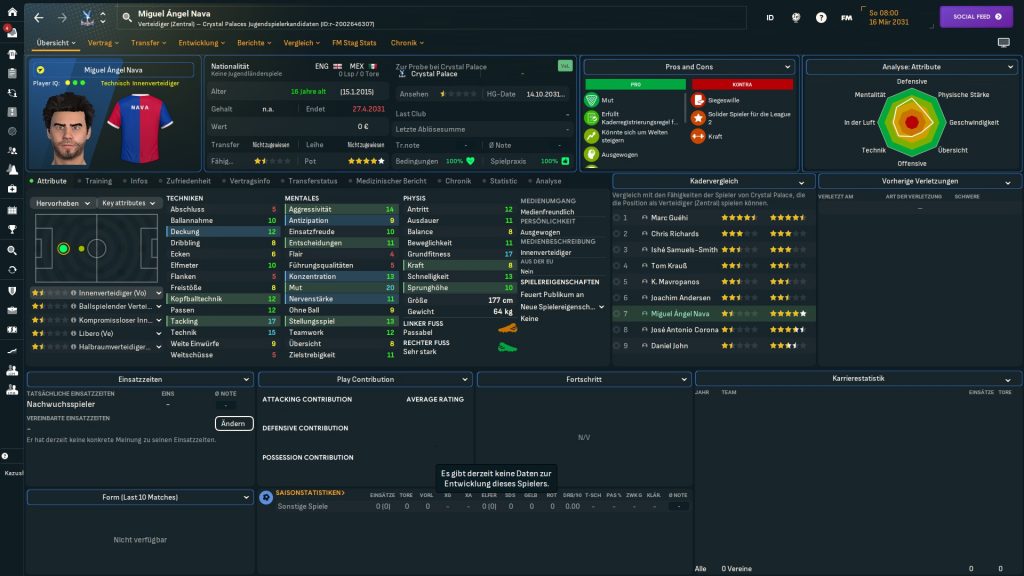Expand the Hervorheben dropdown
The image size is (1024, 576).
point(62,203)
